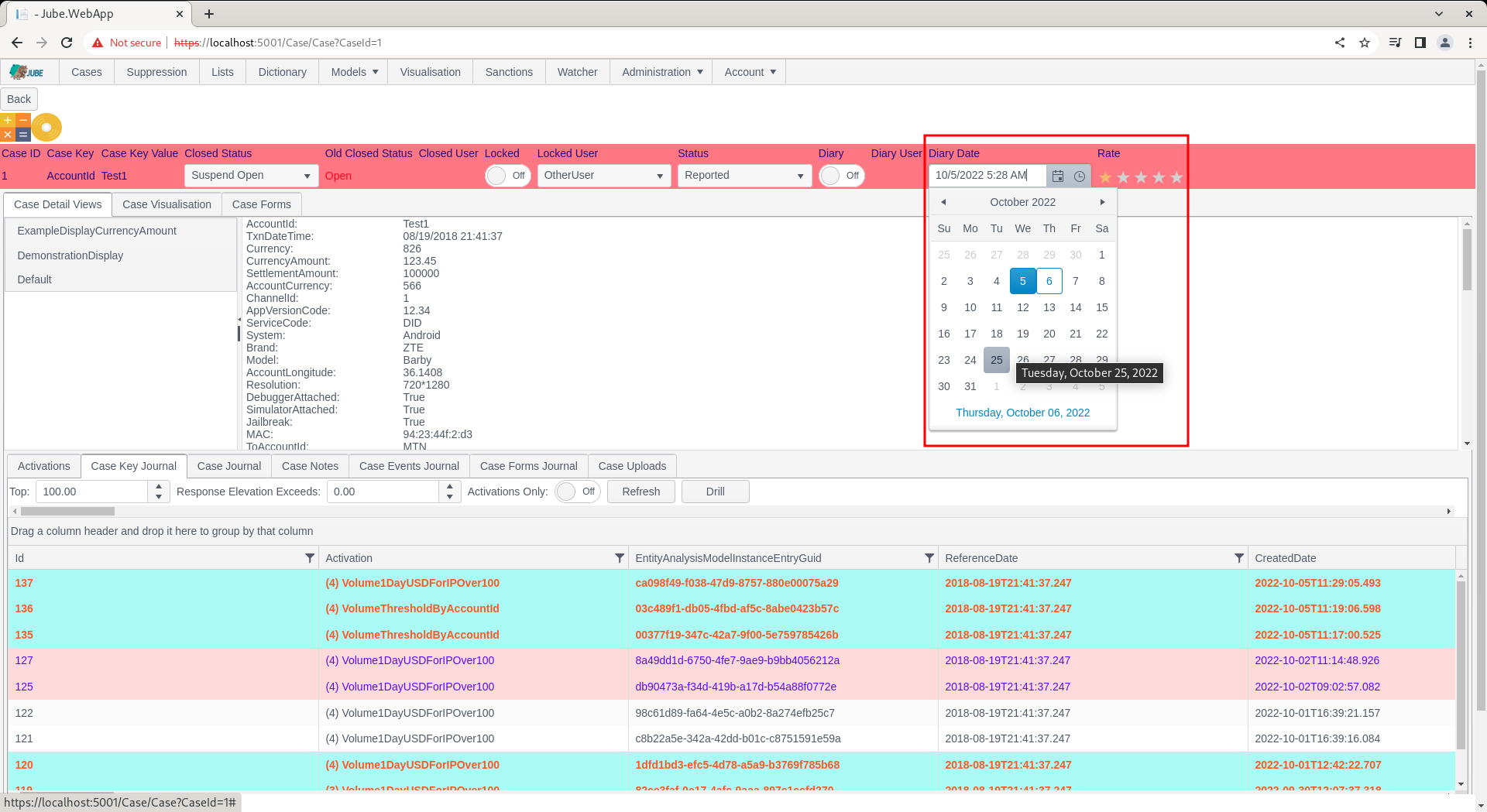Open the Suppression menu item
This screenshot has width=1487, height=812.
[156, 72]
